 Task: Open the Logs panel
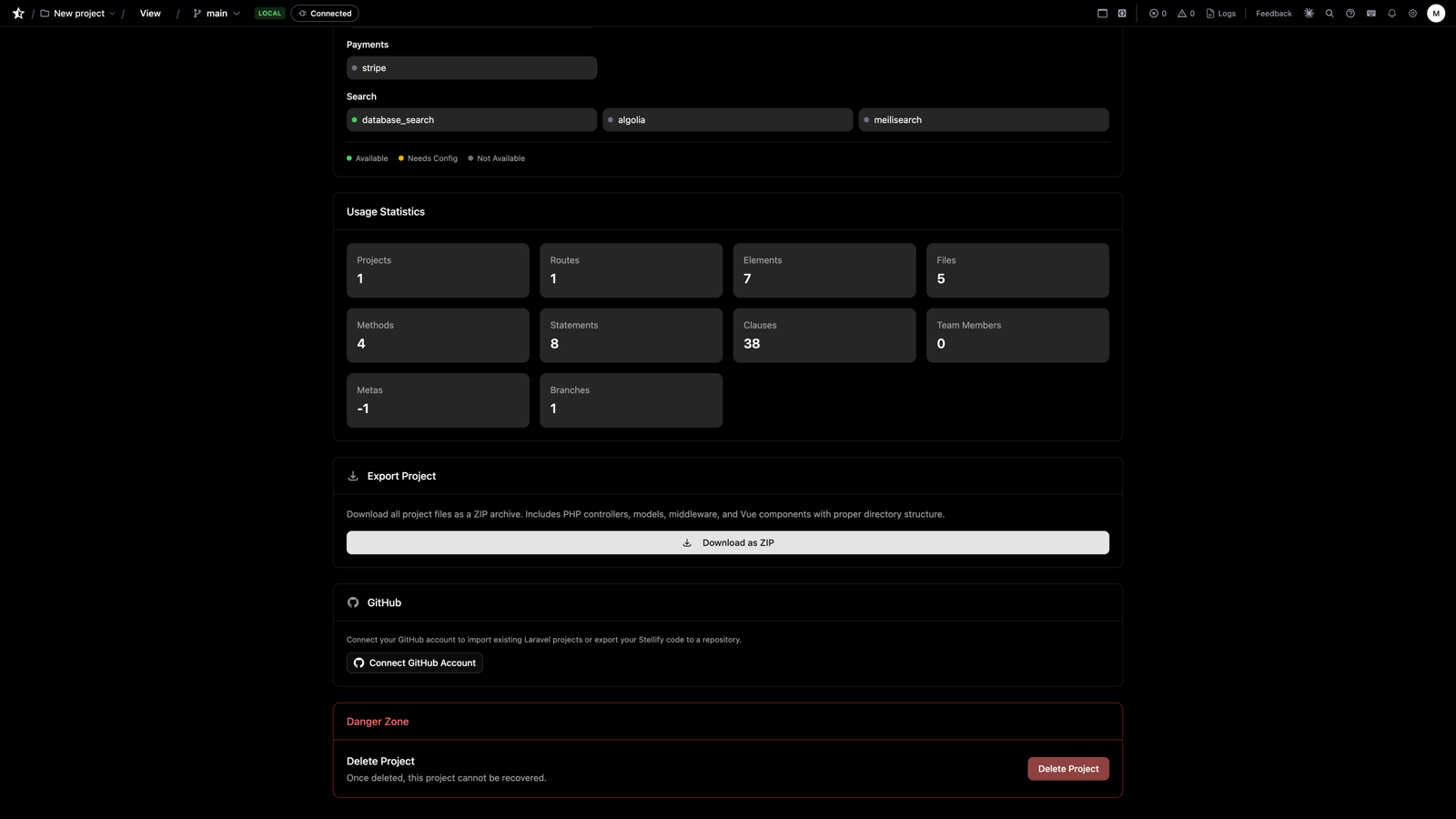coord(1220,13)
